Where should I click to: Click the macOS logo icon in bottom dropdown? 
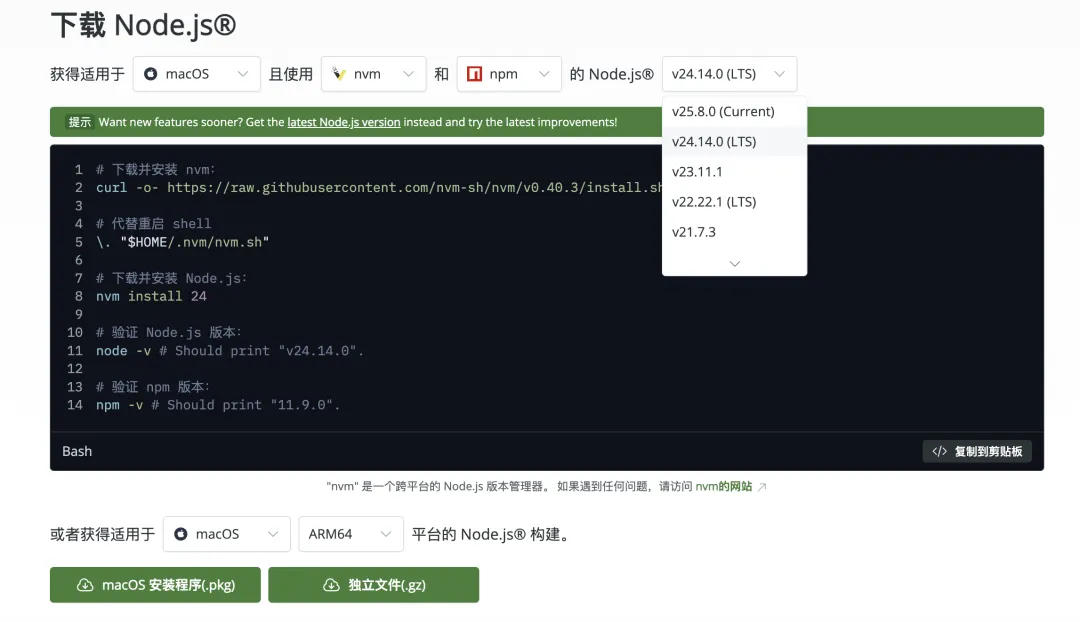point(180,534)
